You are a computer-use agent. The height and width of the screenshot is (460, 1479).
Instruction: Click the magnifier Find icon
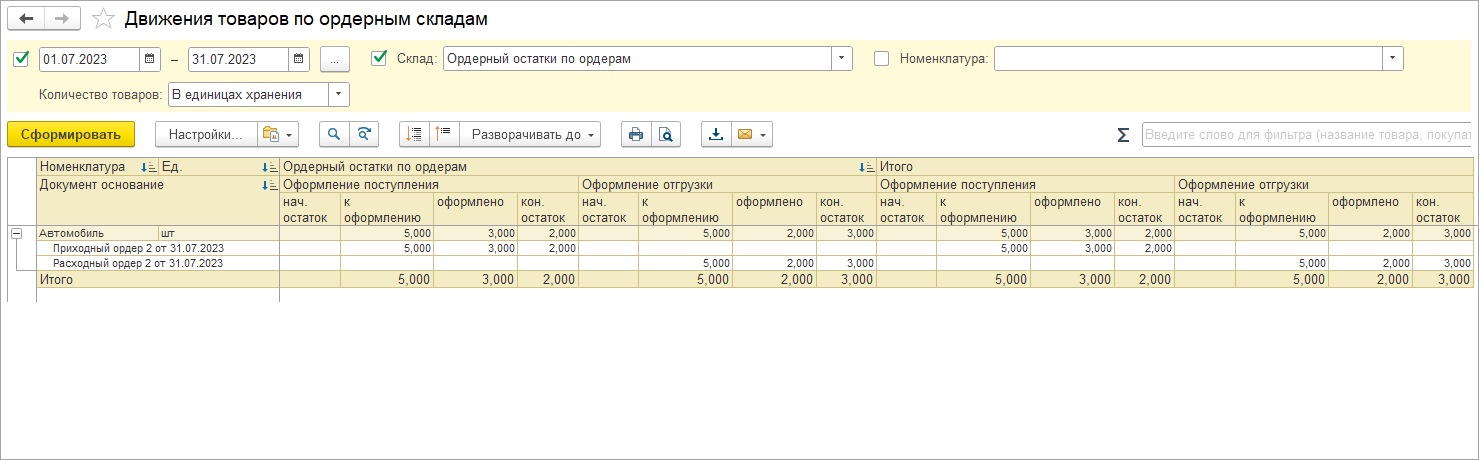[334, 134]
